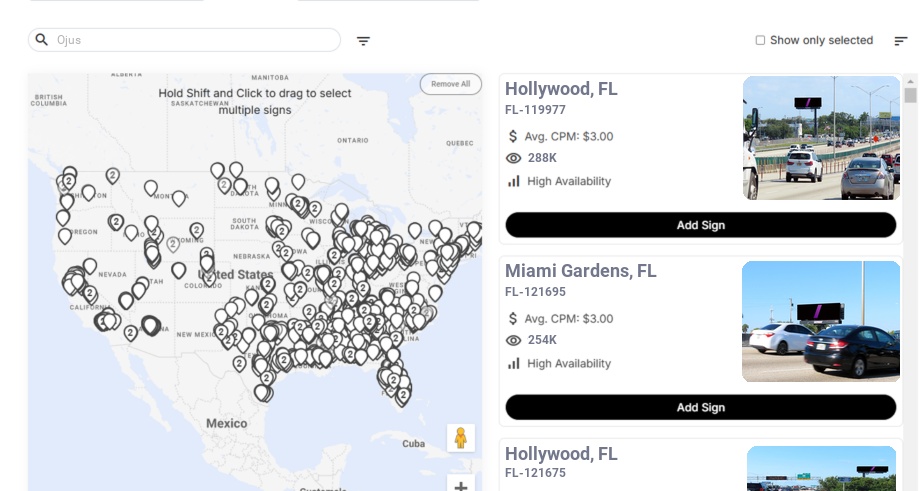This screenshot has height=491, width=920.
Task: Click the availability bars icon for Miami Gardens
Action: (x=514, y=363)
